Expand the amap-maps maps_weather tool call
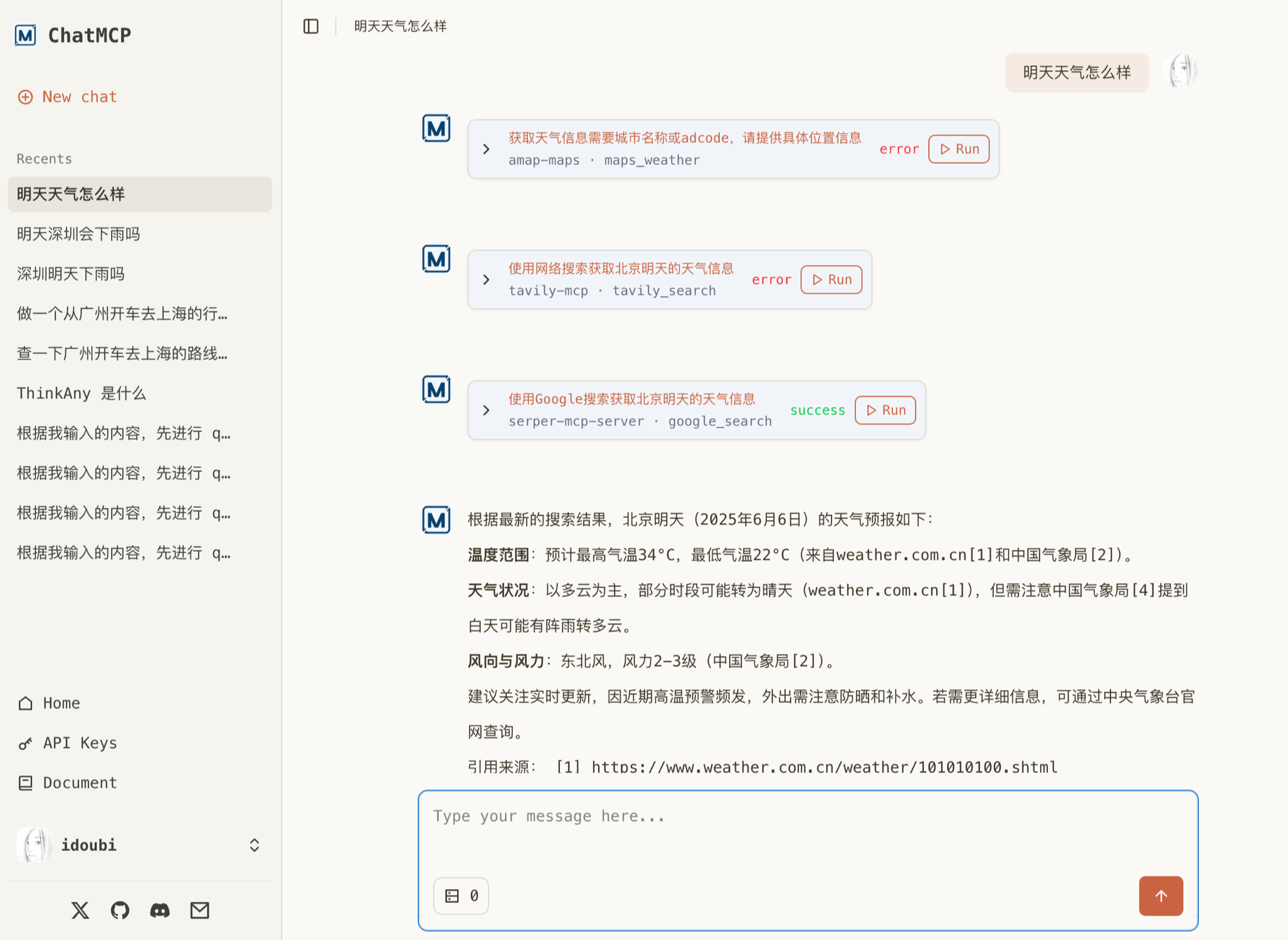 point(486,149)
